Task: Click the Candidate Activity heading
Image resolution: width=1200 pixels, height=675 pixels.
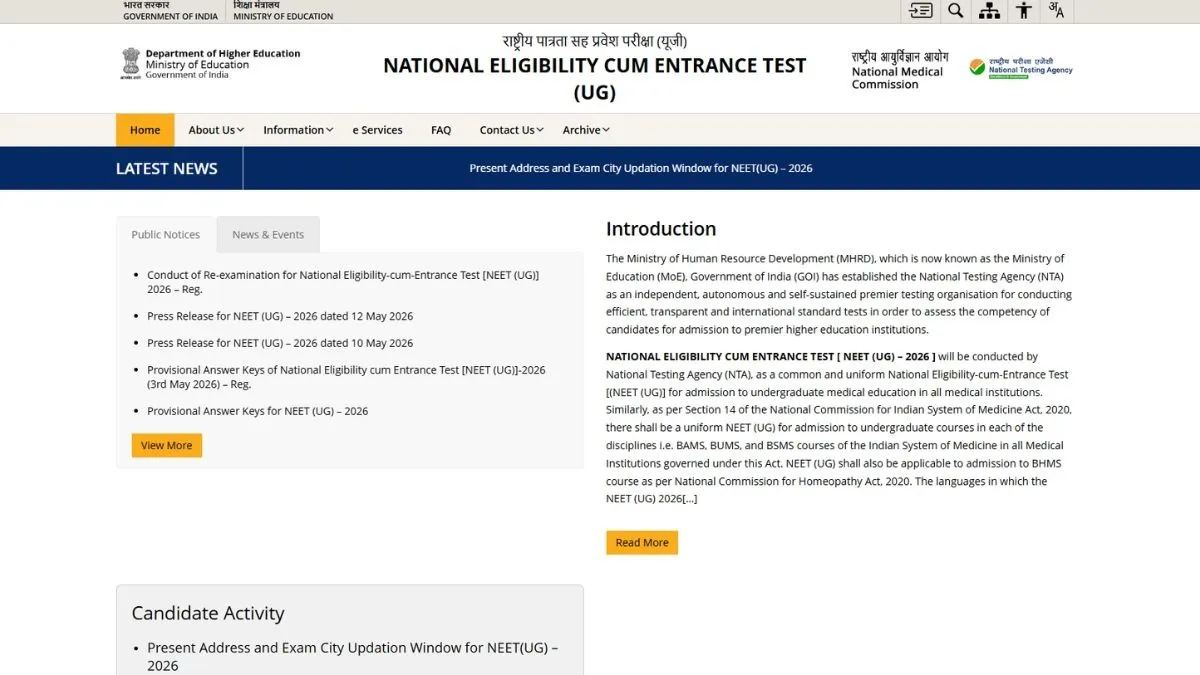Action: pyautogui.click(x=208, y=613)
